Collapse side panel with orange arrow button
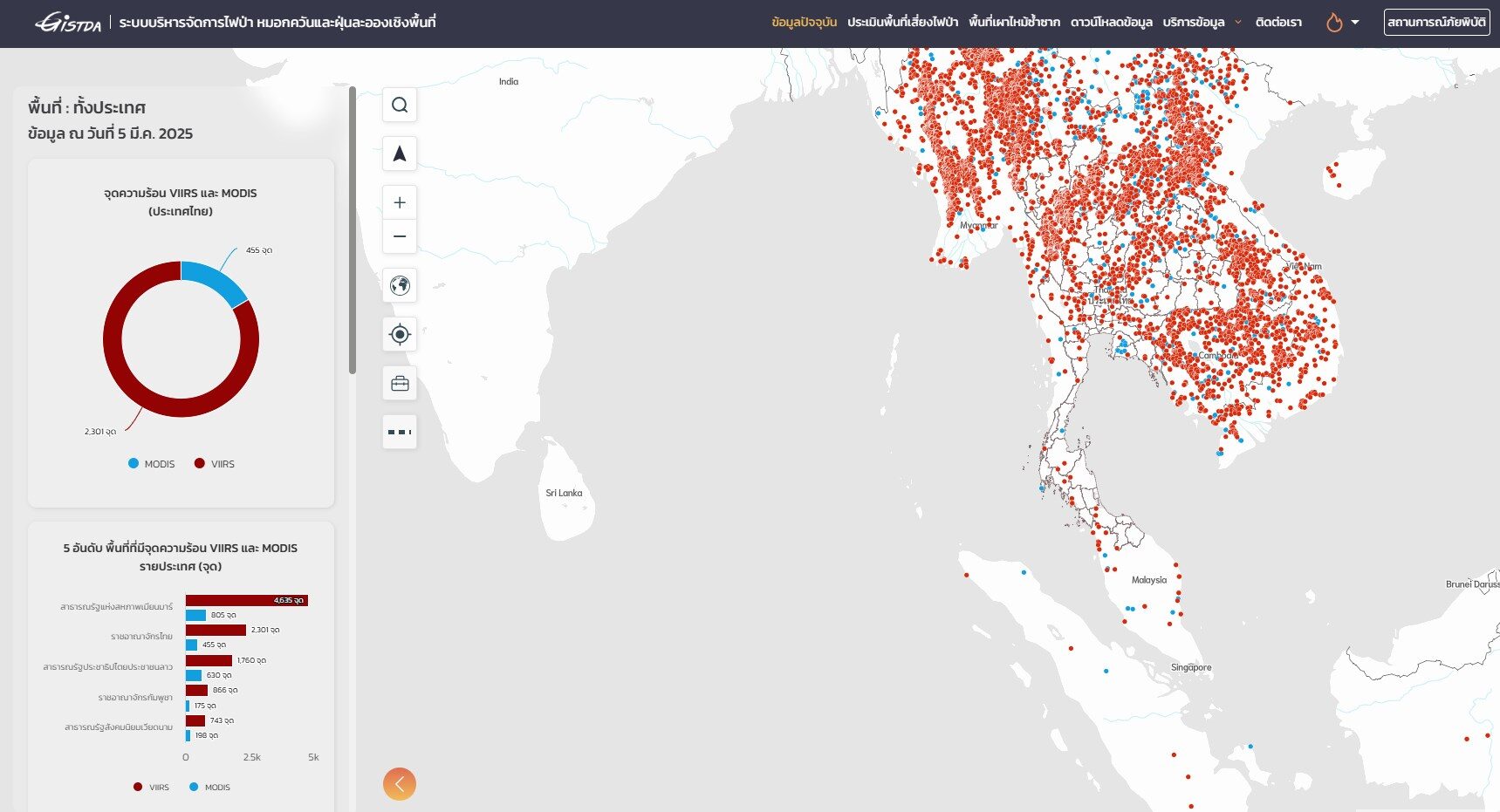 400,784
